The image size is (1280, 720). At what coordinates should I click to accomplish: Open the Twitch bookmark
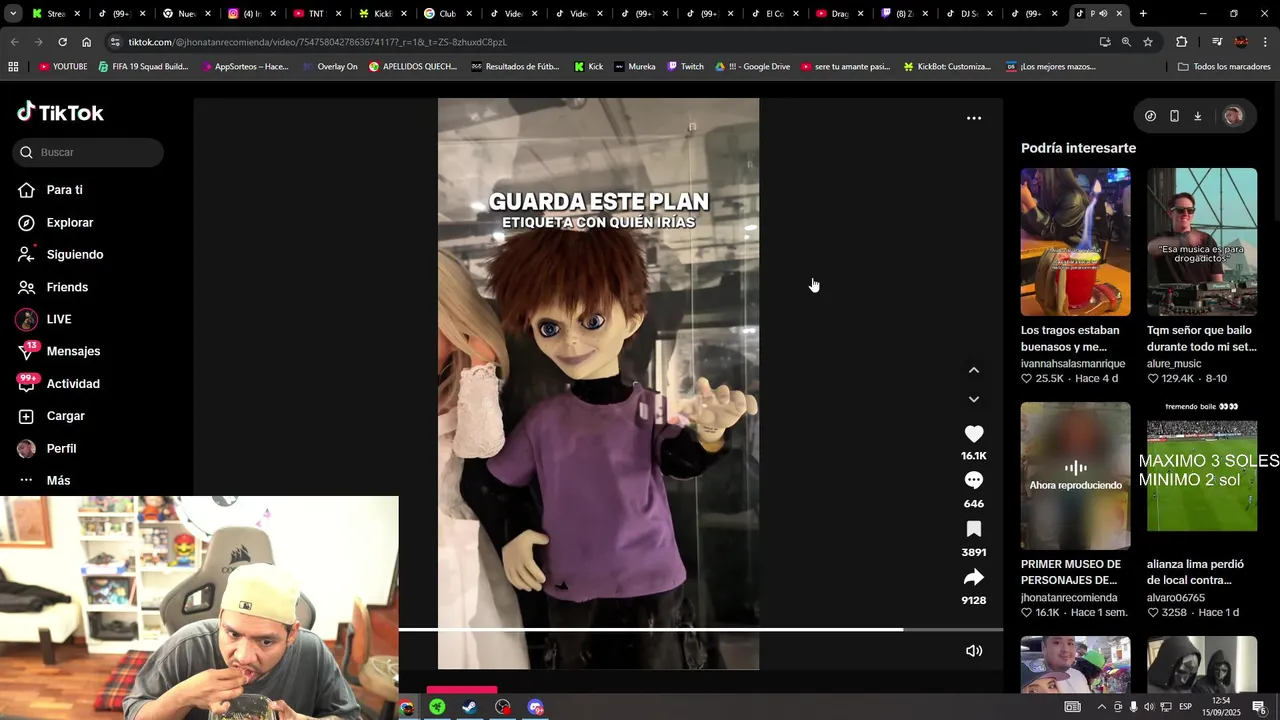point(685,67)
